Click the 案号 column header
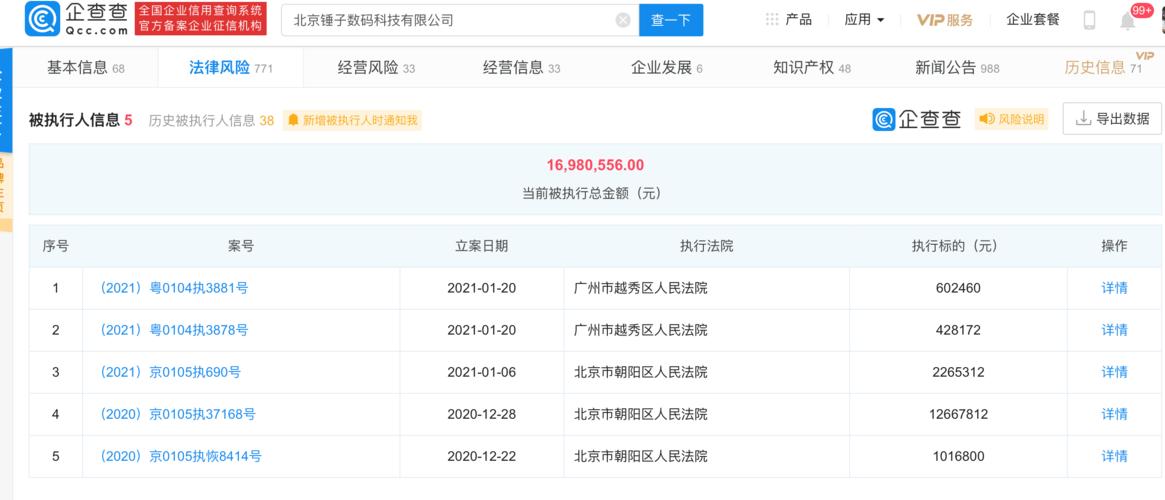The height and width of the screenshot is (500, 1165). pyautogui.click(x=241, y=246)
